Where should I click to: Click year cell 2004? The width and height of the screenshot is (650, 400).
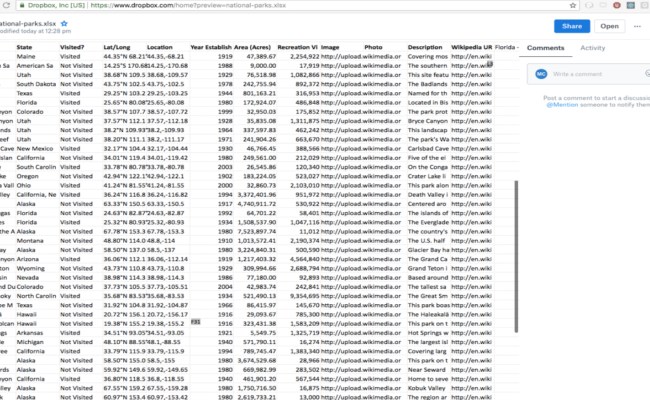click(225, 287)
